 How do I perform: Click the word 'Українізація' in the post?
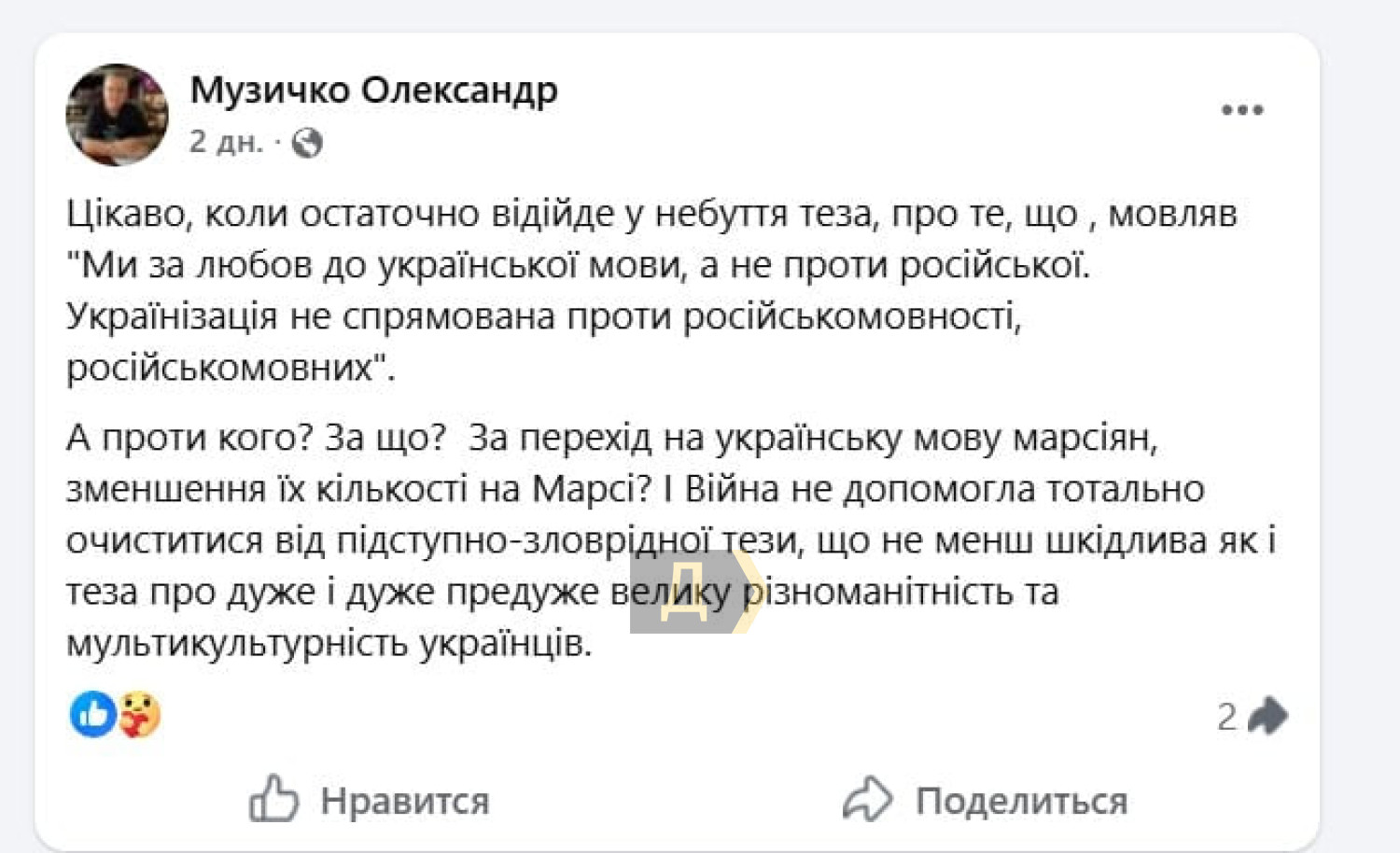[172, 317]
